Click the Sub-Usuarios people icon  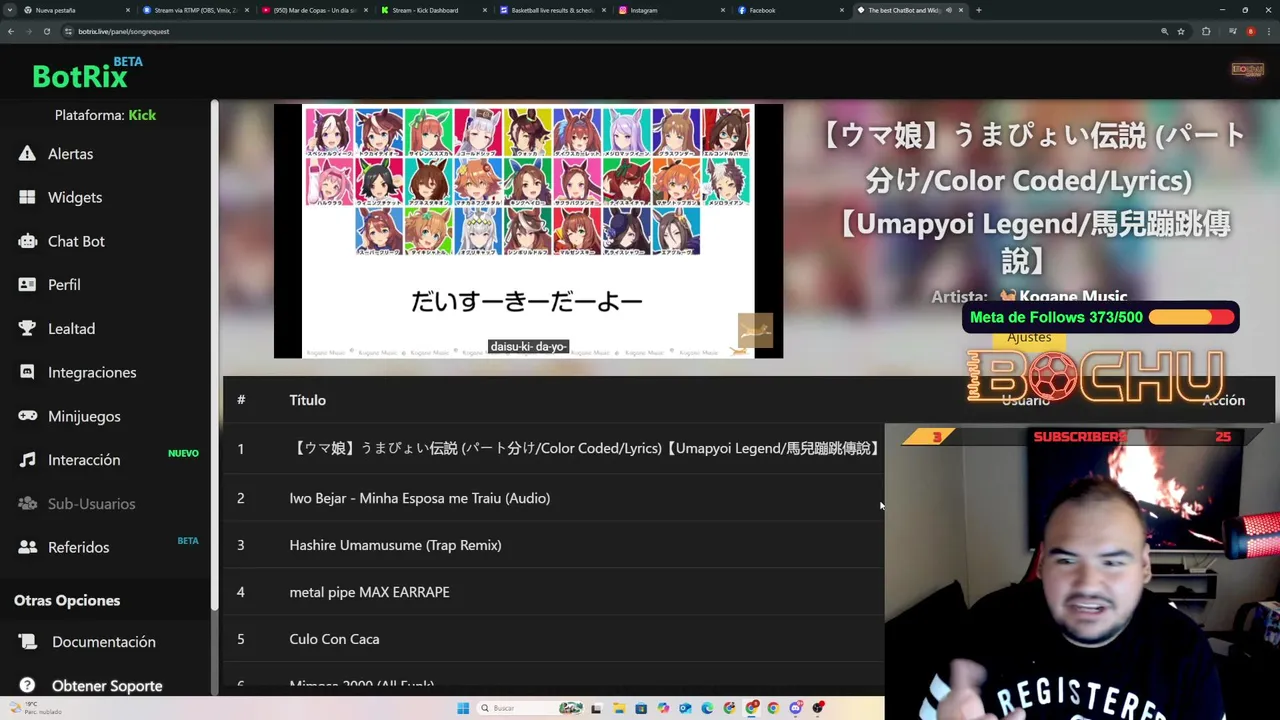(x=27, y=503)
